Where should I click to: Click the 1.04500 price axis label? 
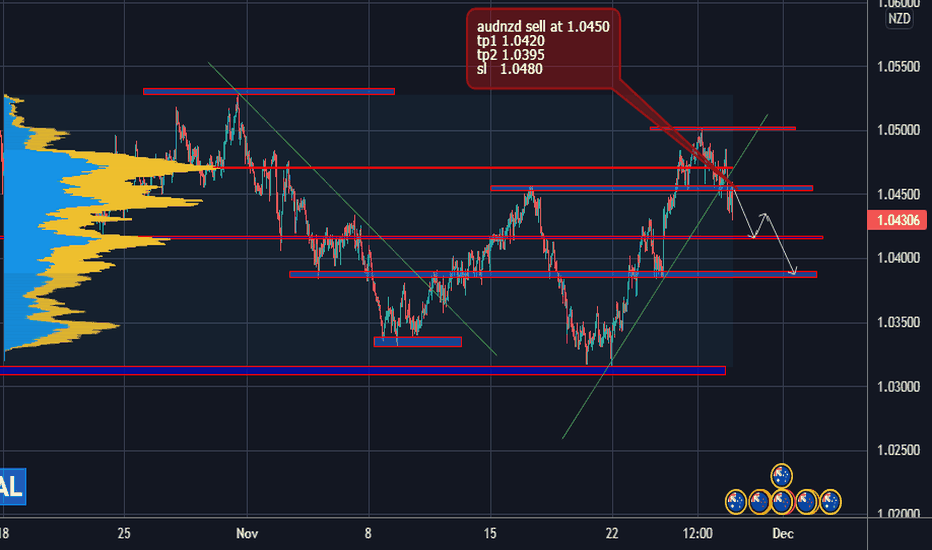(898, 194)
